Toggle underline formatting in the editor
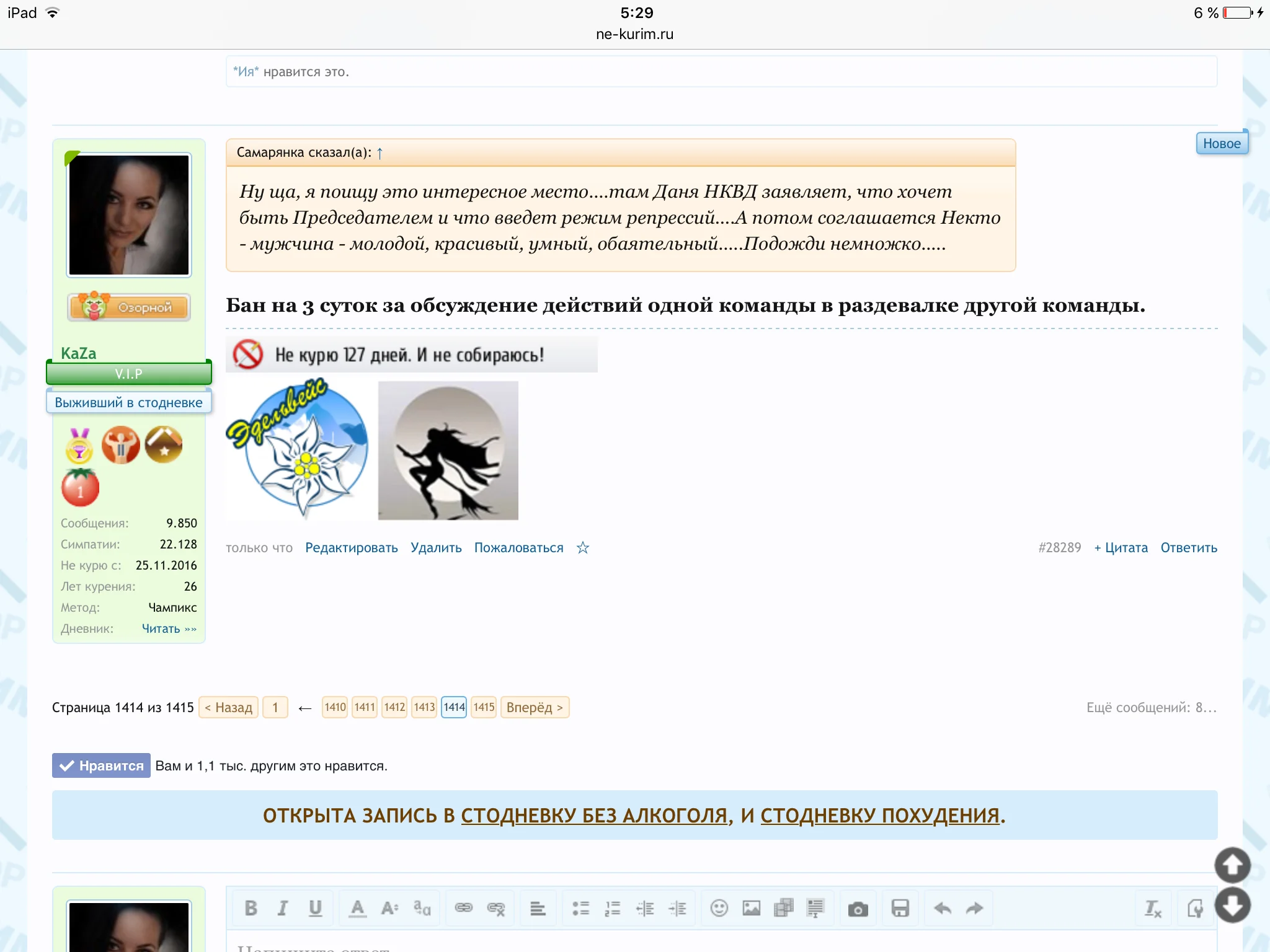 tap(315, 909)
